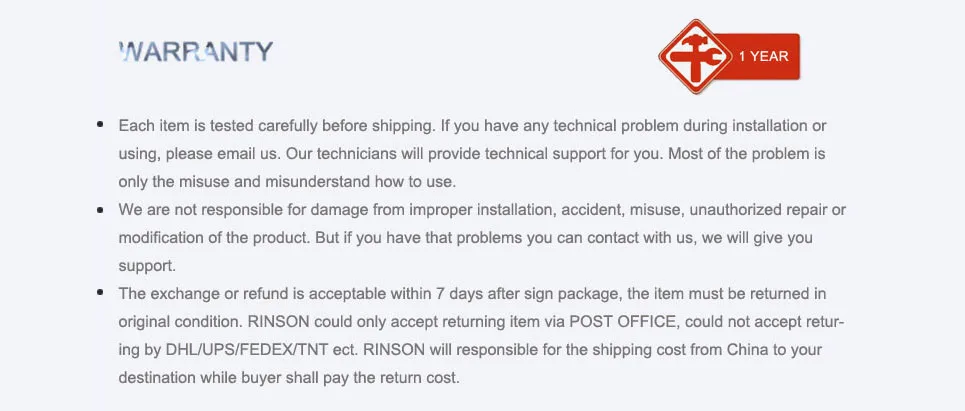Click the phrase 'please email us'
Viewport: 965px width, 411px height.
223,154
